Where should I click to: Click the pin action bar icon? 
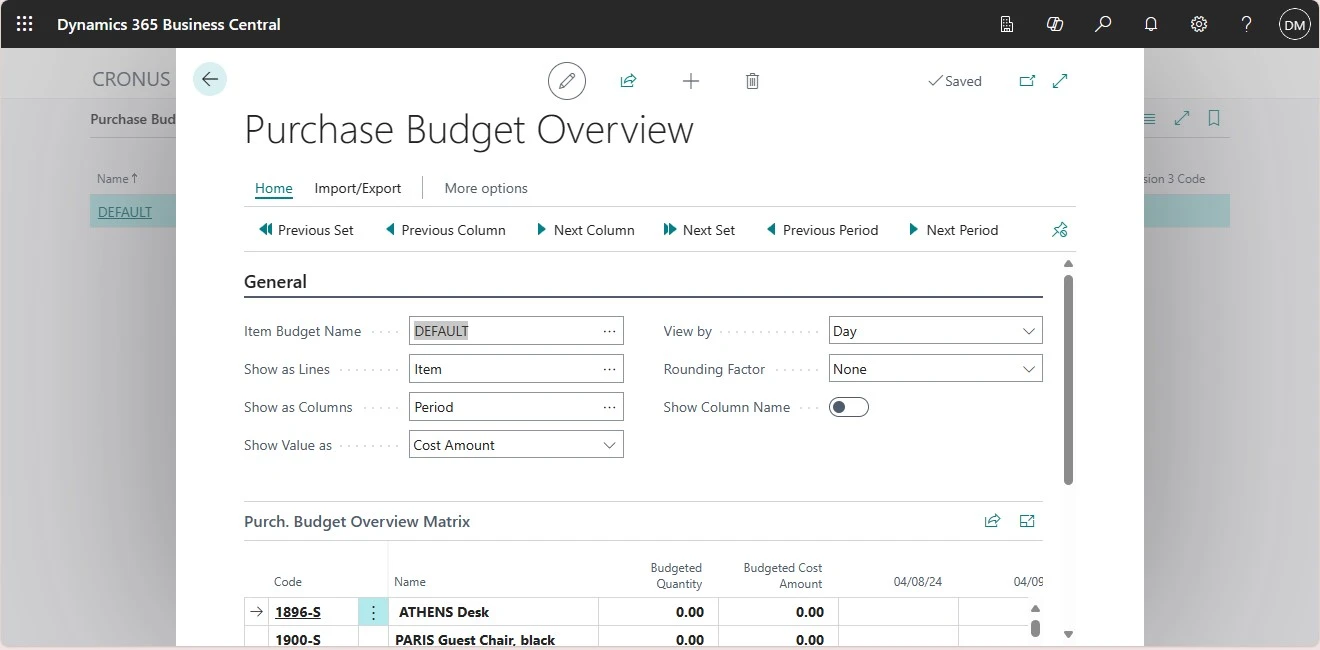[x=1060, y=230]
